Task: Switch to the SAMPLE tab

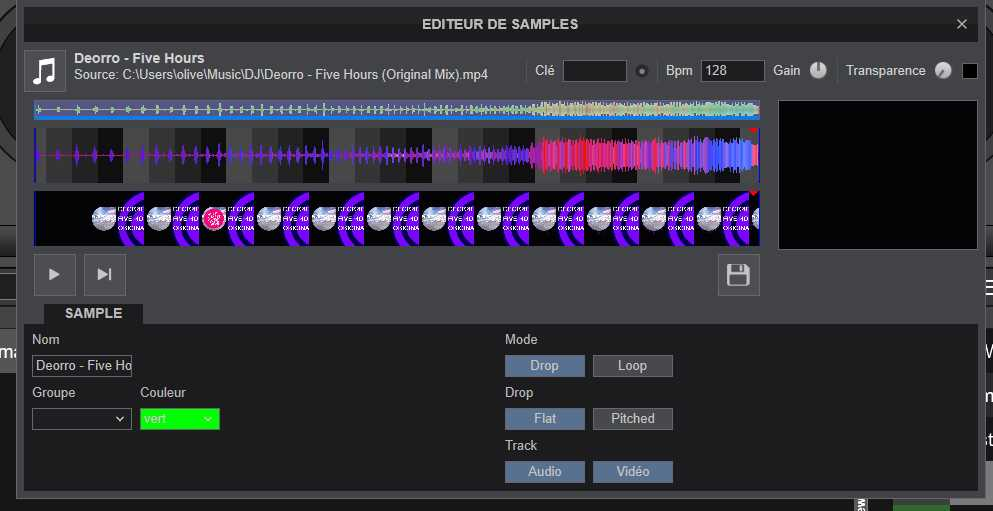Action: click(x=93, y=314)
